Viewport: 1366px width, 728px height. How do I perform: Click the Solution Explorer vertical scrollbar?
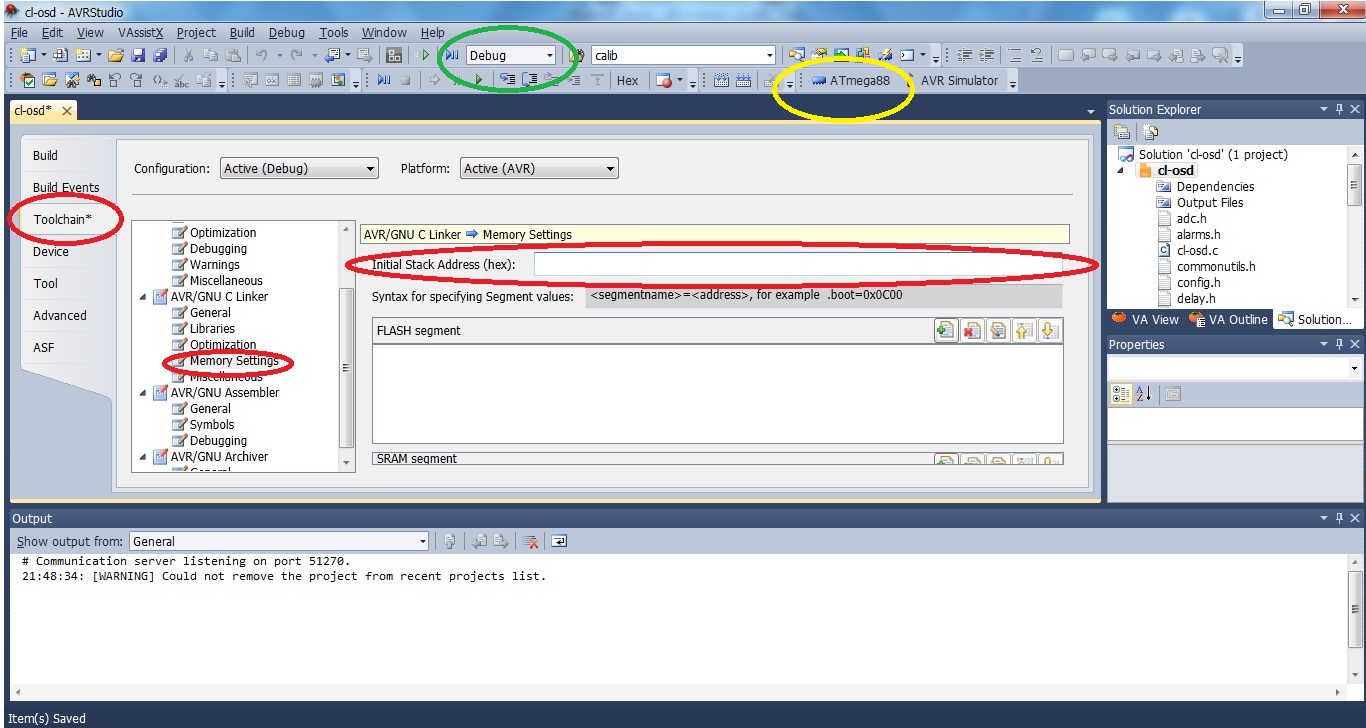(x=1355, y=225)
